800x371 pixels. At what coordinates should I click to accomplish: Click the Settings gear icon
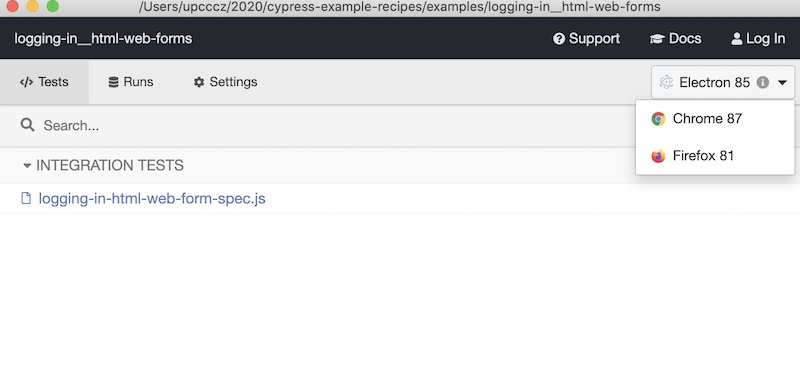(x=199, y=82)
